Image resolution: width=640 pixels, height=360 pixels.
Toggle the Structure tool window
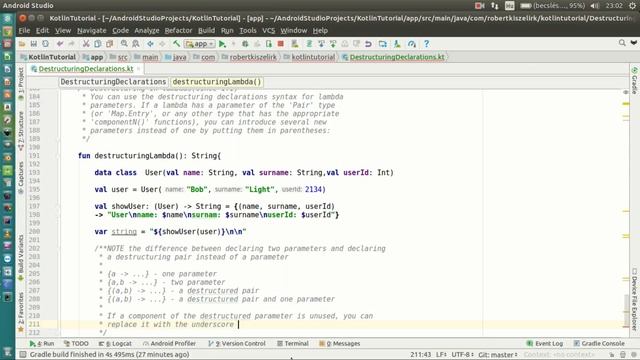(21, 130)
